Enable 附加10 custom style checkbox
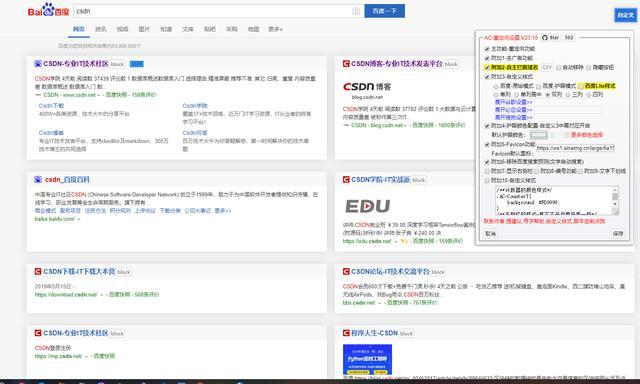The width and height of the screenshot is (640, 384). pos(487,180)
